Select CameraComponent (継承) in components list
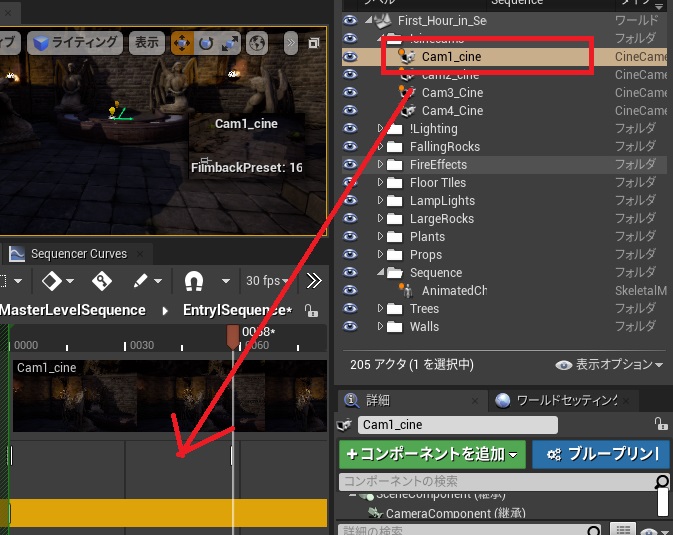 click(x=455, y=514)
